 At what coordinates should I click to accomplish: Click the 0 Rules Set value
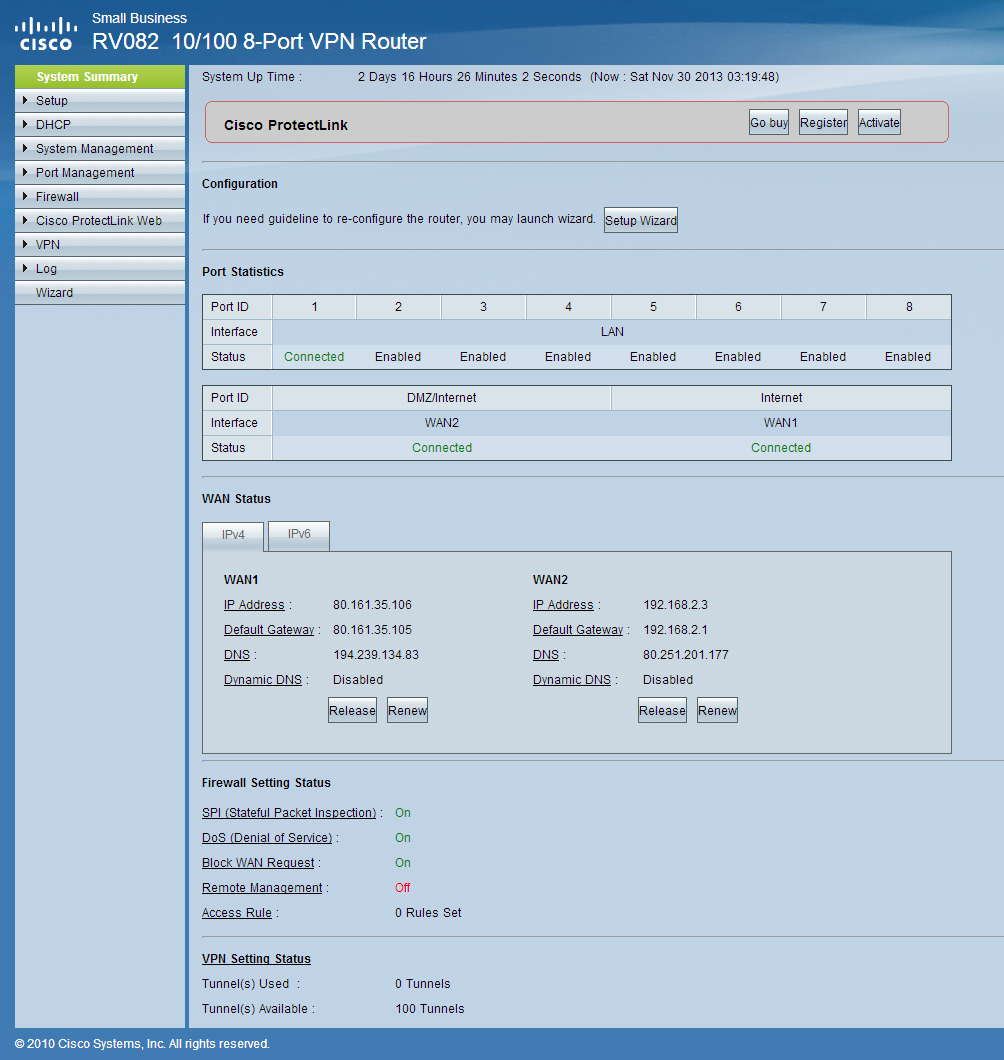coord(429,913)
